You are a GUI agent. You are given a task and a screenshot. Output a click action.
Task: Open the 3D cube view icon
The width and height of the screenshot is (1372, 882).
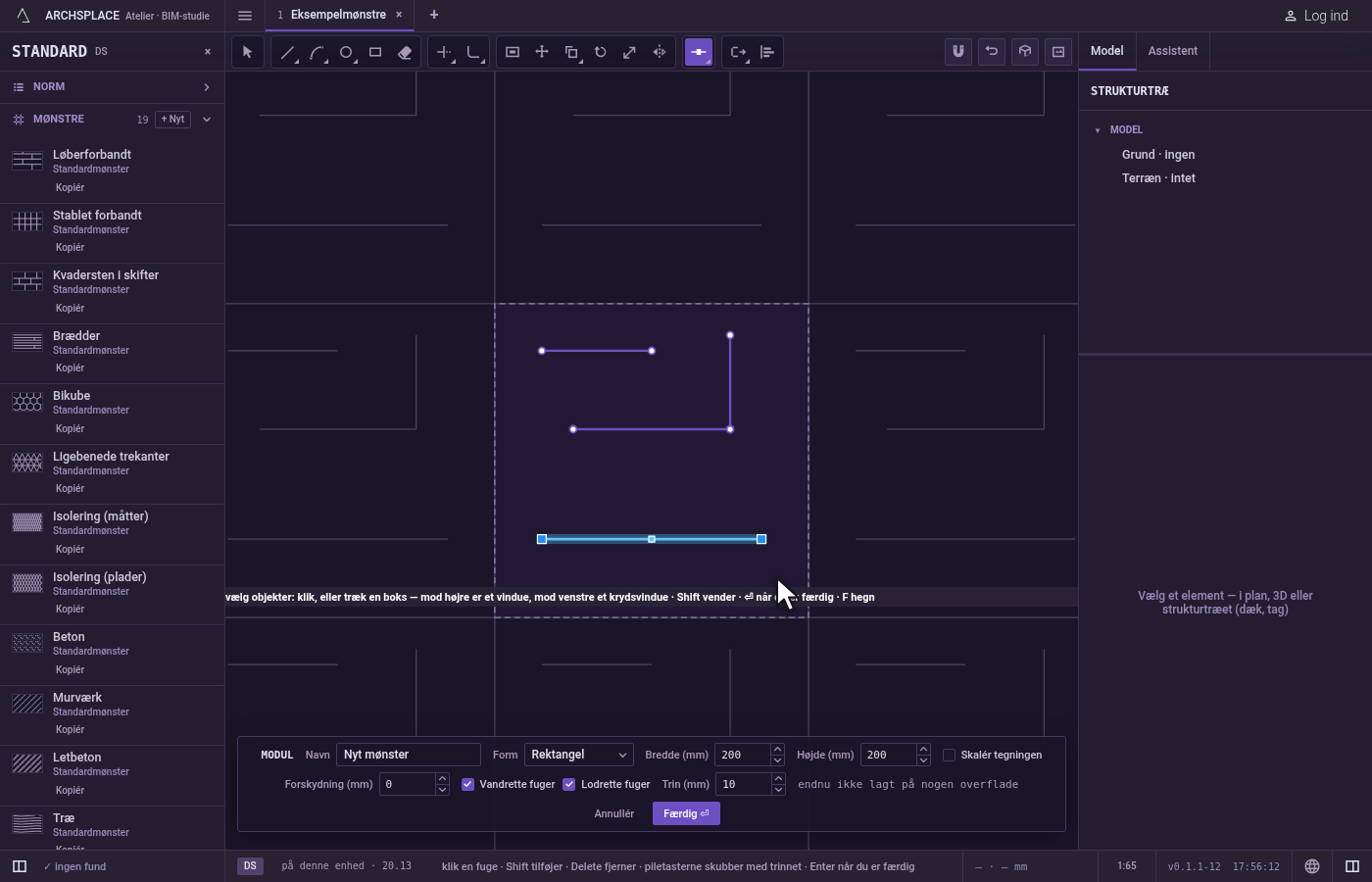[x=1025, y=52]
